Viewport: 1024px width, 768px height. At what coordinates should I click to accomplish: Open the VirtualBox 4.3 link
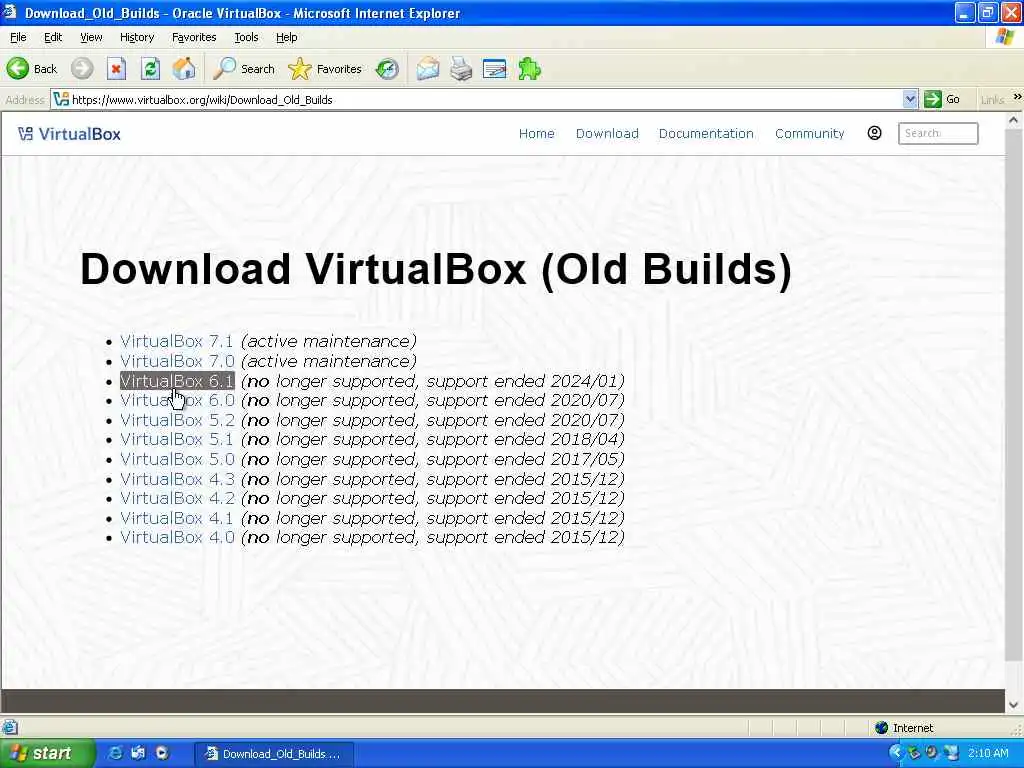[x=177, y=479]
